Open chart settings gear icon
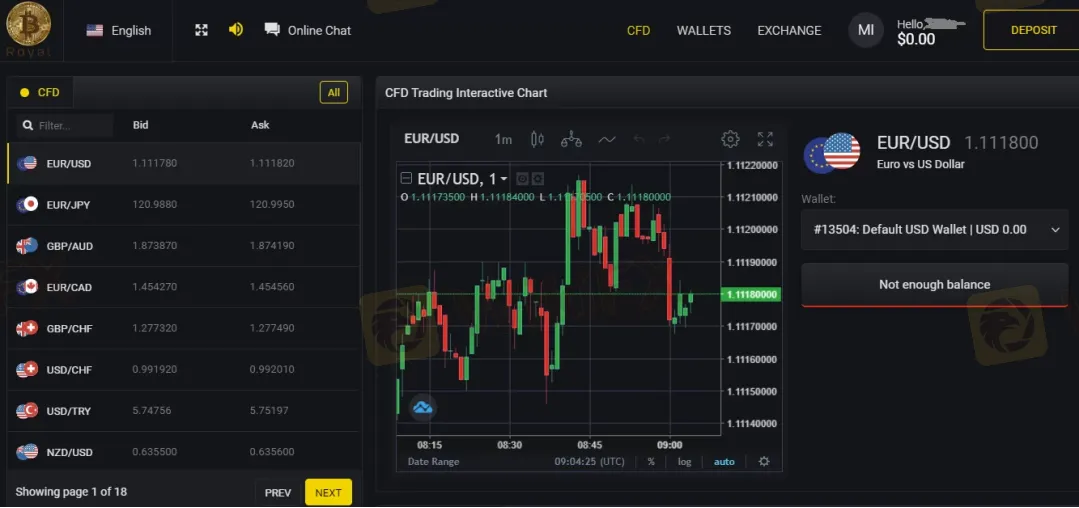The height and width of the screenshot is (508, 1079). pyautogui.click(x=730, y=139)
